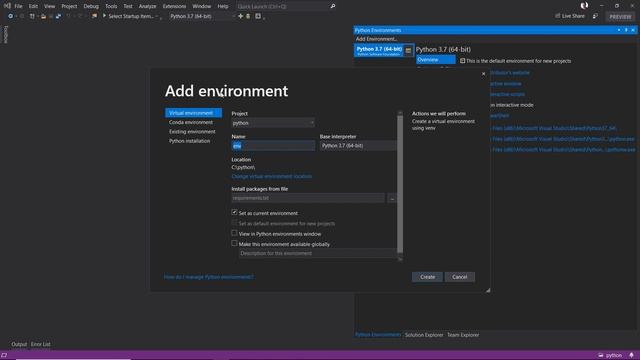The height and width of the screenshot is (360, 640).
Task: Click the environment Name input field
Action: (273, 146)
